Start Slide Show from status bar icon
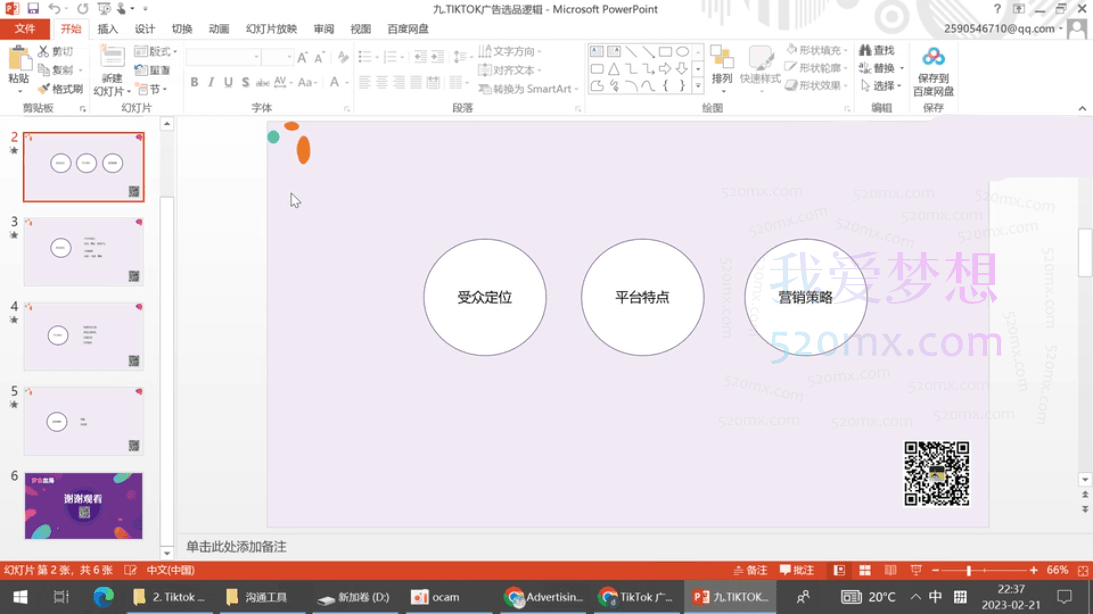 coord(916,569)
